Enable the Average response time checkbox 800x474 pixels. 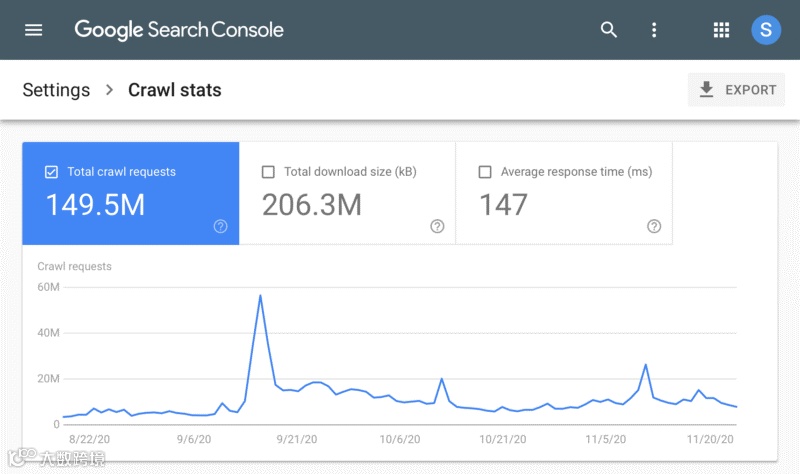485,172
